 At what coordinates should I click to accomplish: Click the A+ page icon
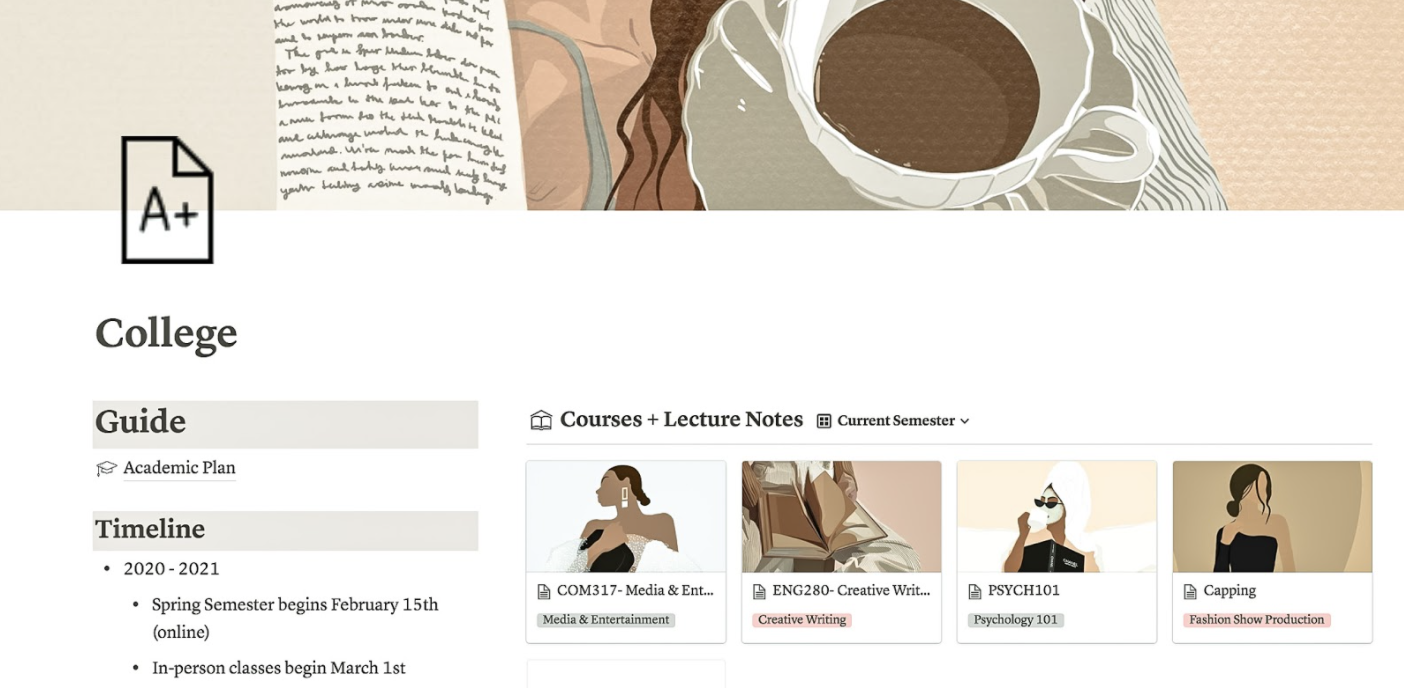167,200
